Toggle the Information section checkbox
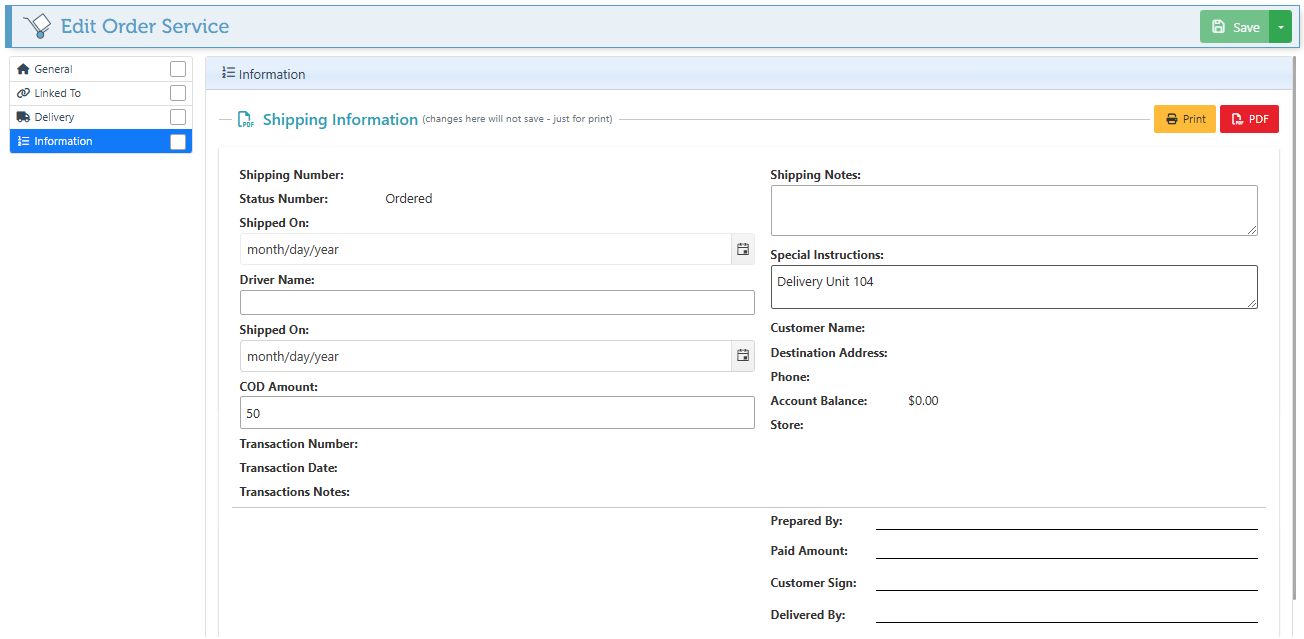Viewport: 1304px width, 639px height. coord(178,142)
